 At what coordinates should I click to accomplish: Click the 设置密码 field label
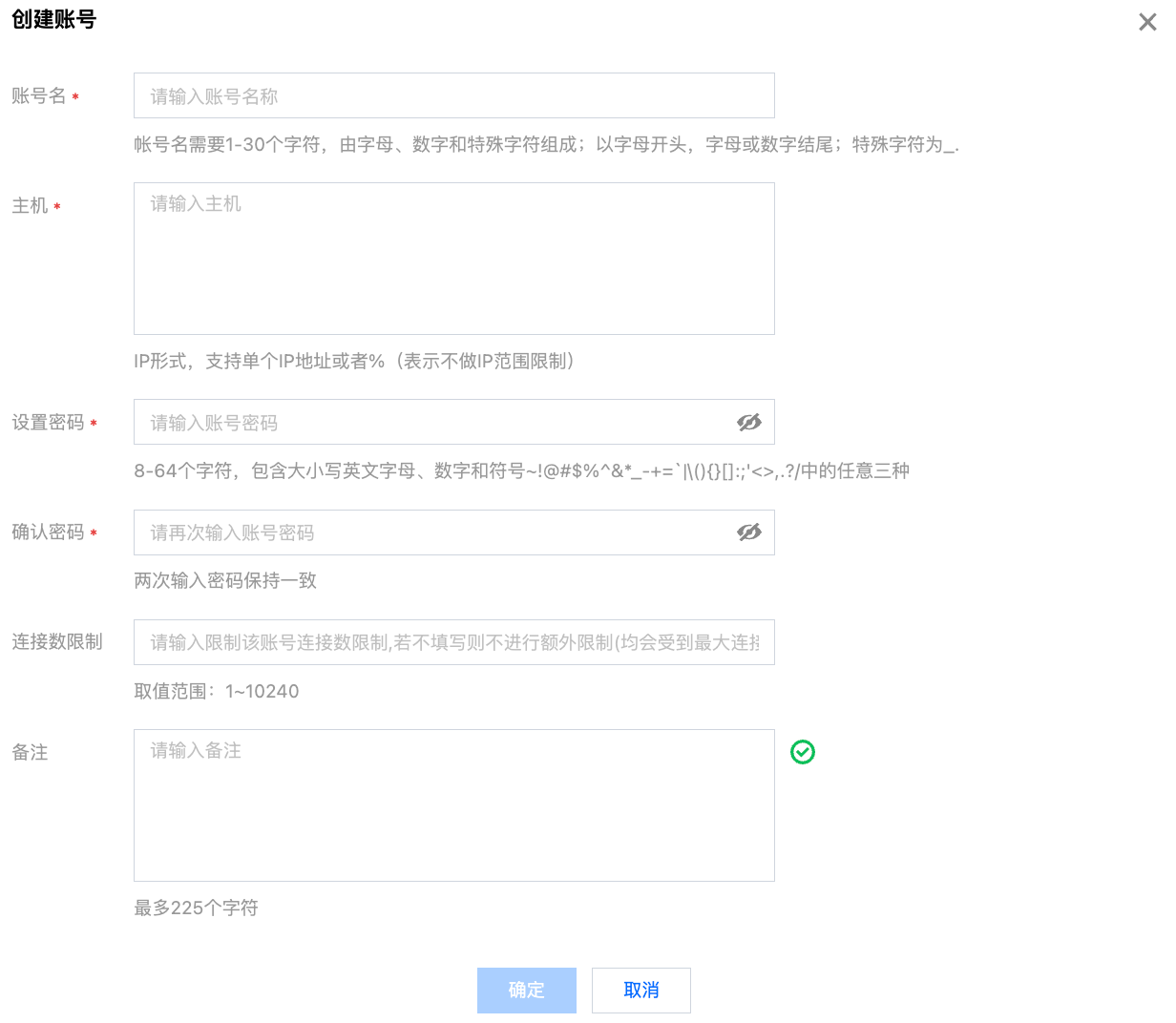point(48,422)
